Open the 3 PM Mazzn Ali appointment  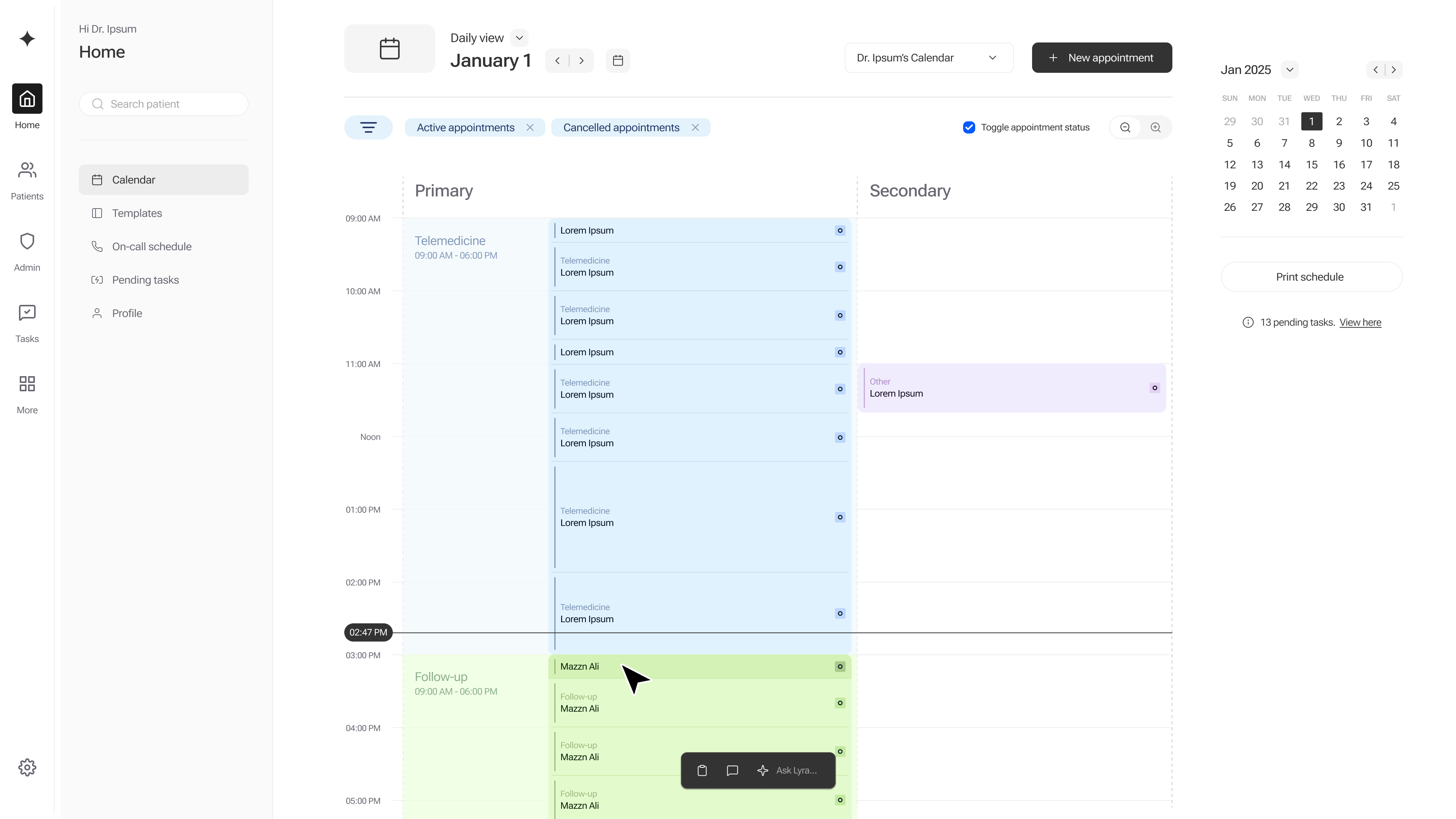click(x=700, y=667)
